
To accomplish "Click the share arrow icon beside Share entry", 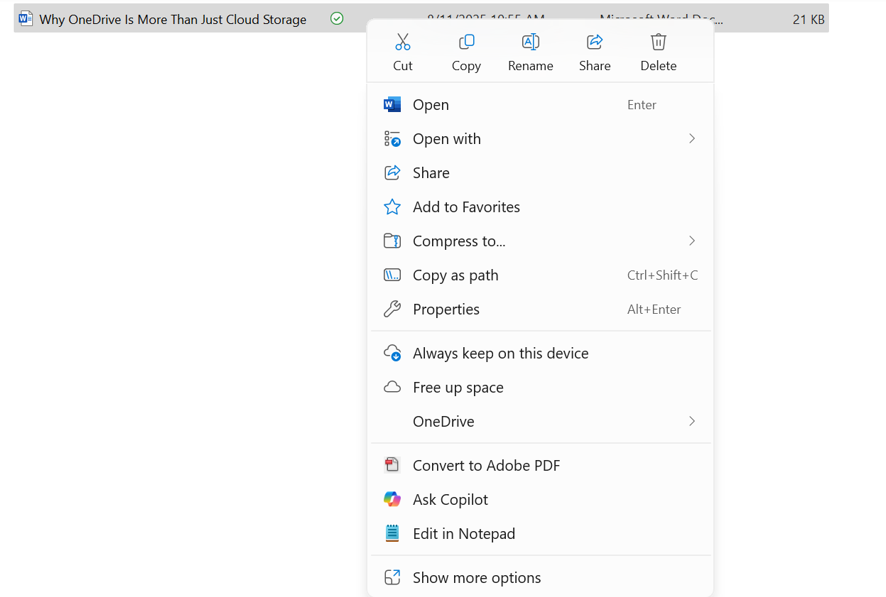I will pos(392,173).
